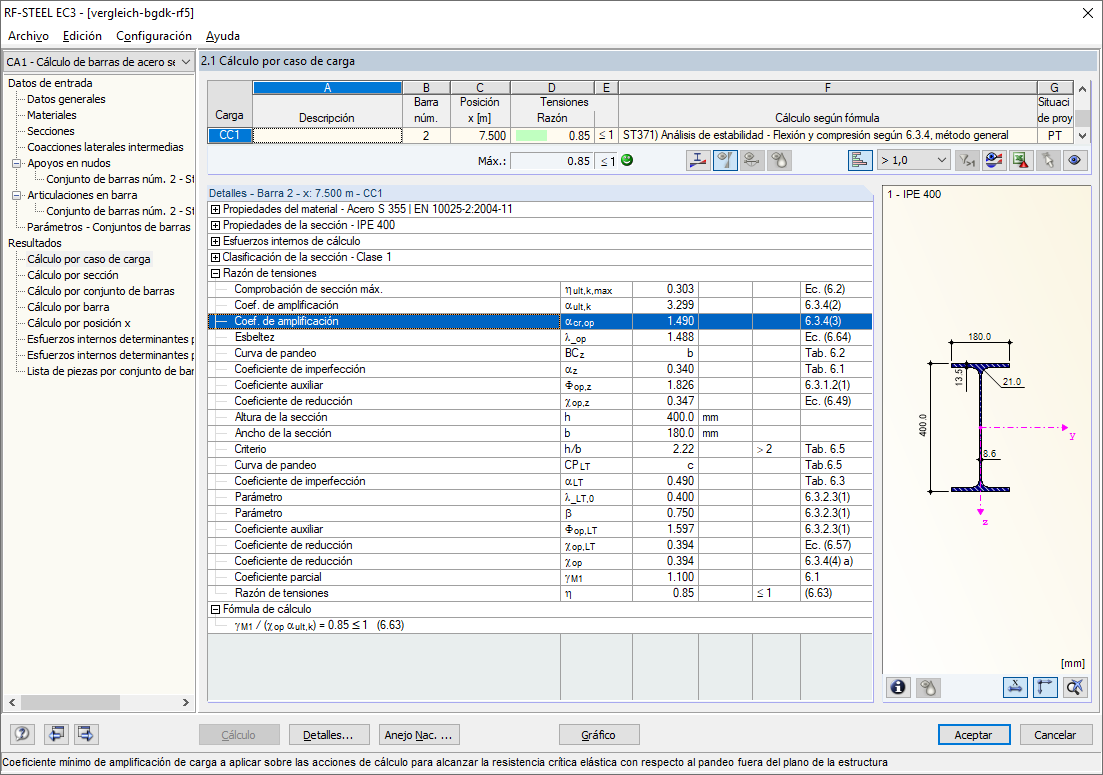The width and height of the screenshot is (1103, 775).
Task: Click the Aceptar button
Action: [x=974, y=735]
